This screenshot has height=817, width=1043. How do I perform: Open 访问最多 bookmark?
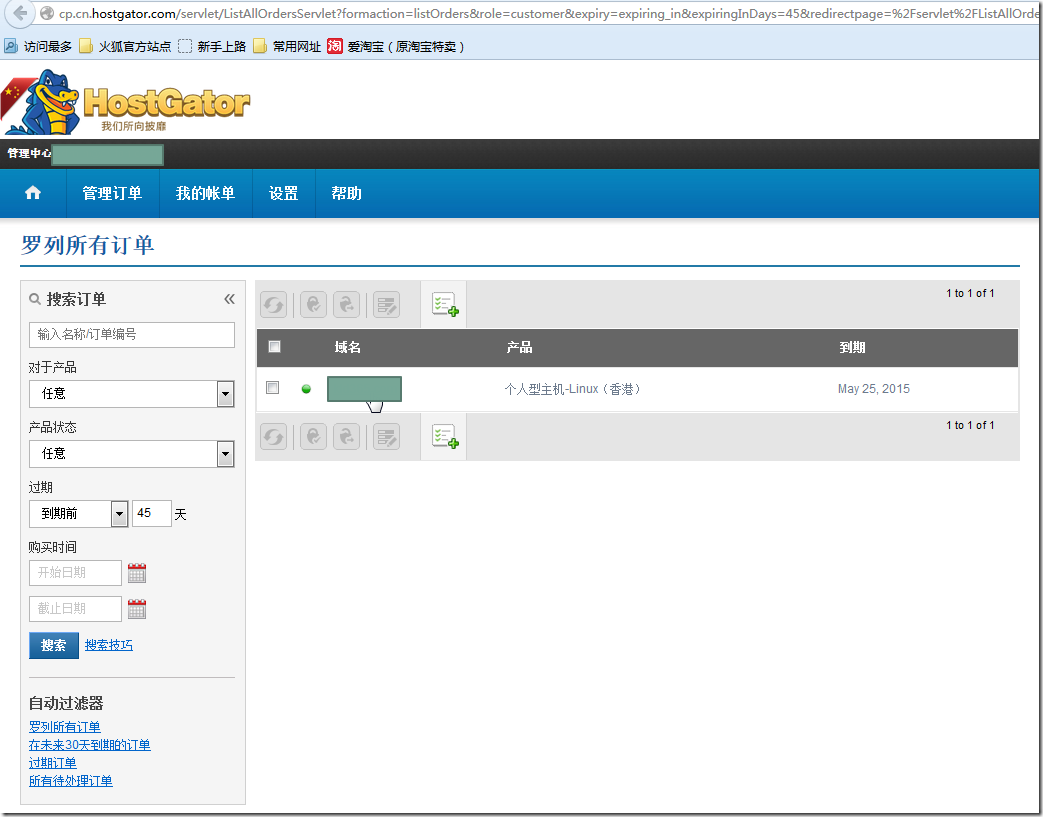(x=38, y=46)
